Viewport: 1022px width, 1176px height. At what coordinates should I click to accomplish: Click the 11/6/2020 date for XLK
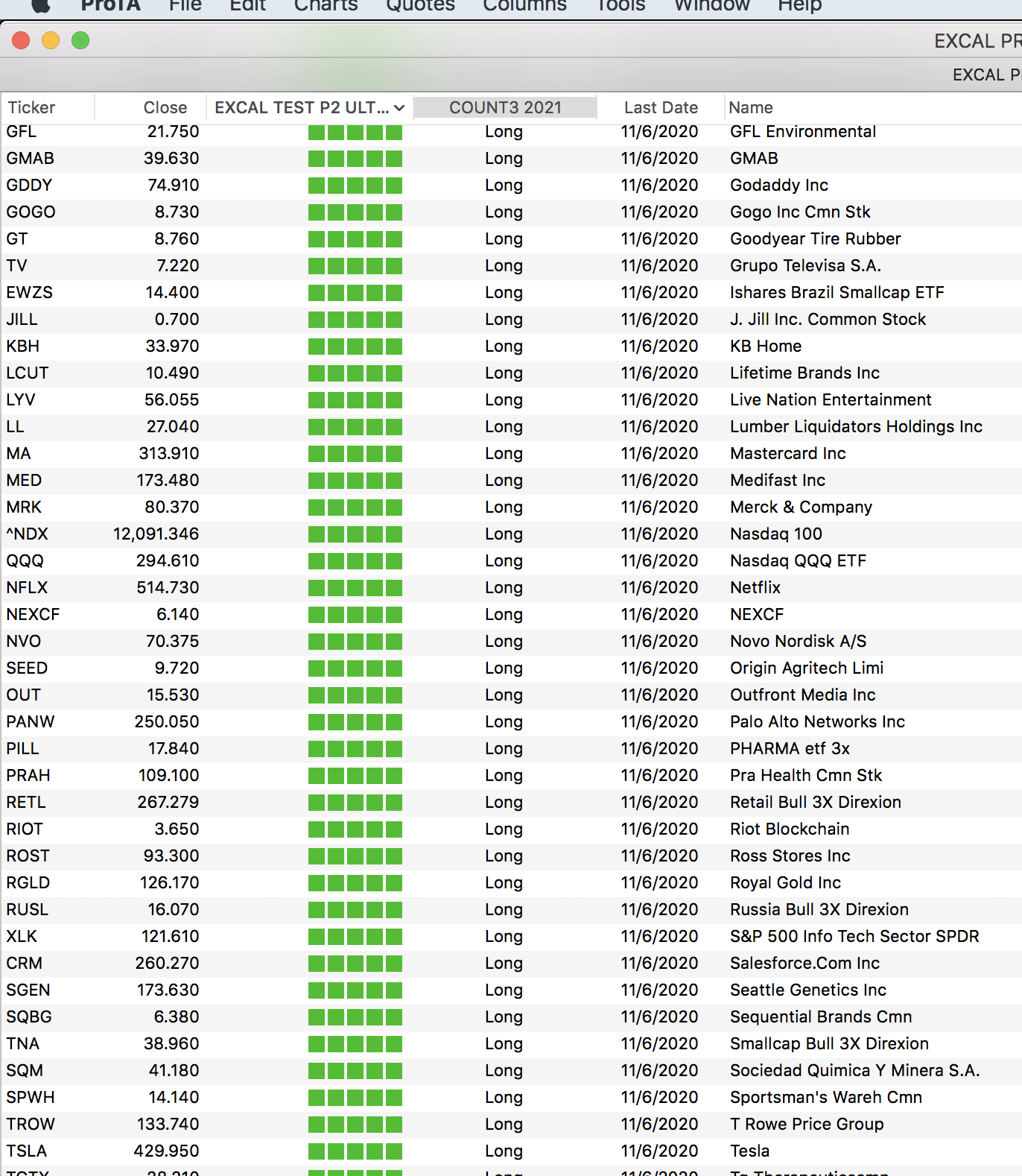[660, 937]
